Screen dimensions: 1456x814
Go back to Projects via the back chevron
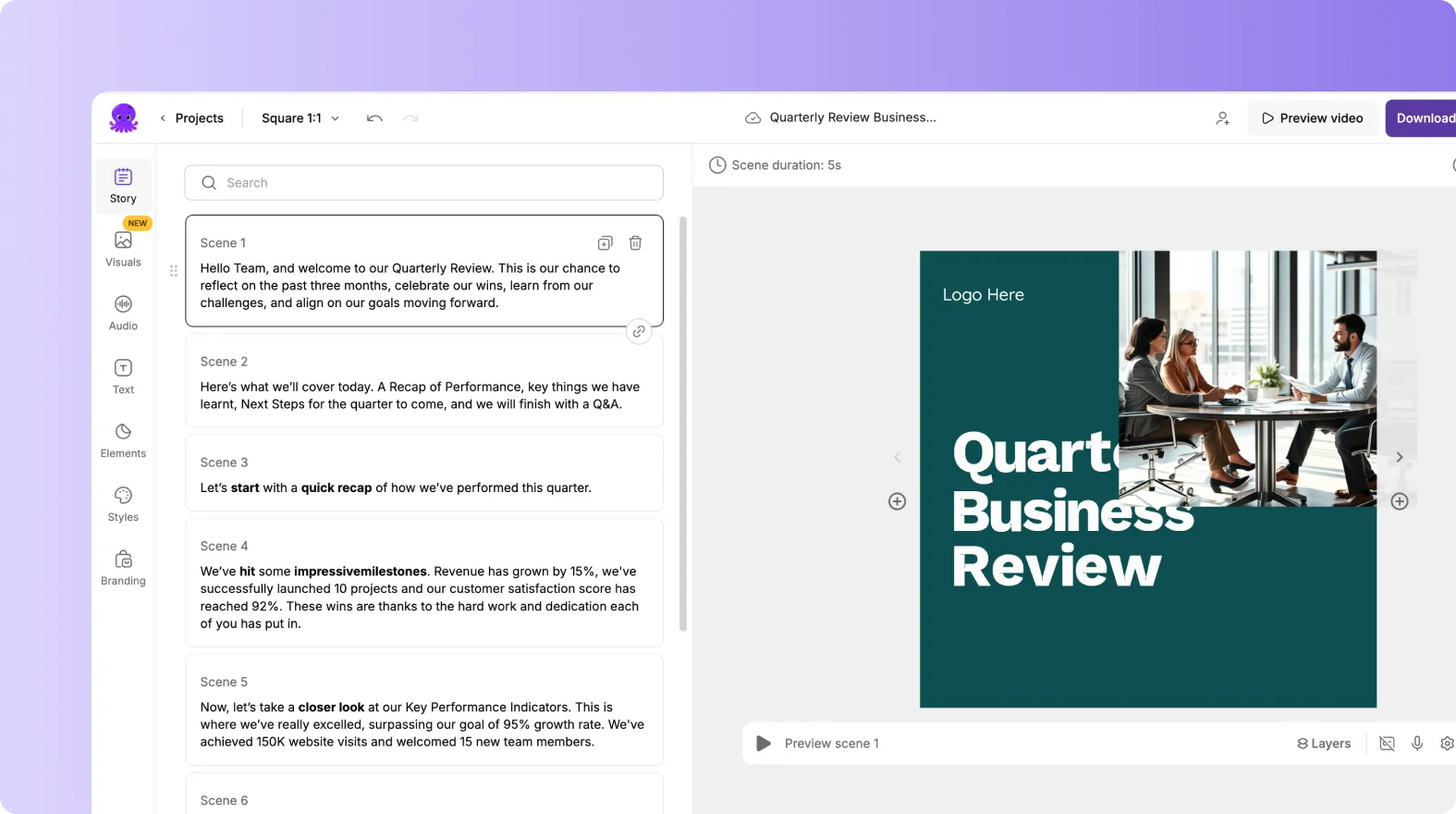tap(164, 118)
